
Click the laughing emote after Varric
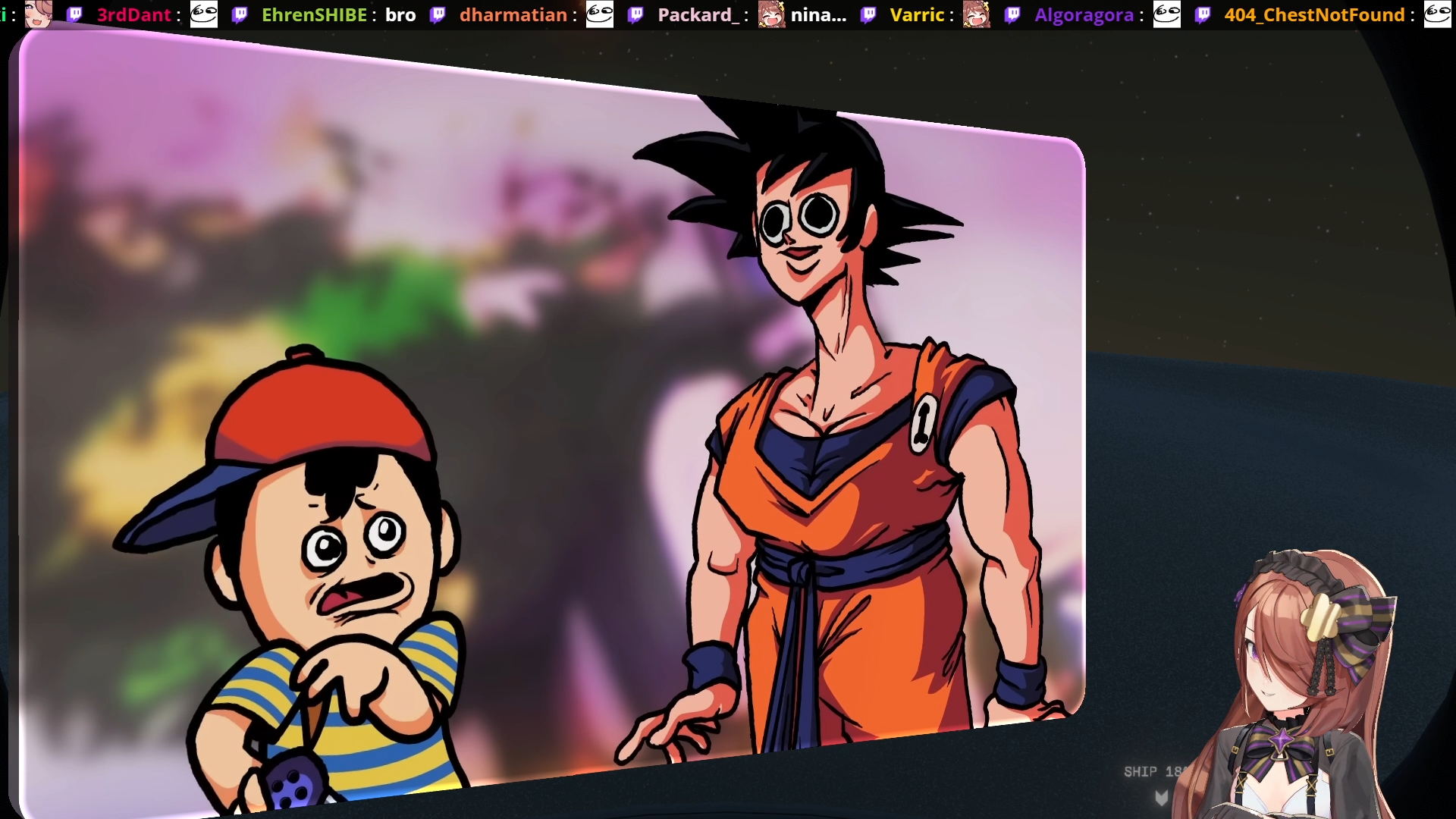click(977, 14)
